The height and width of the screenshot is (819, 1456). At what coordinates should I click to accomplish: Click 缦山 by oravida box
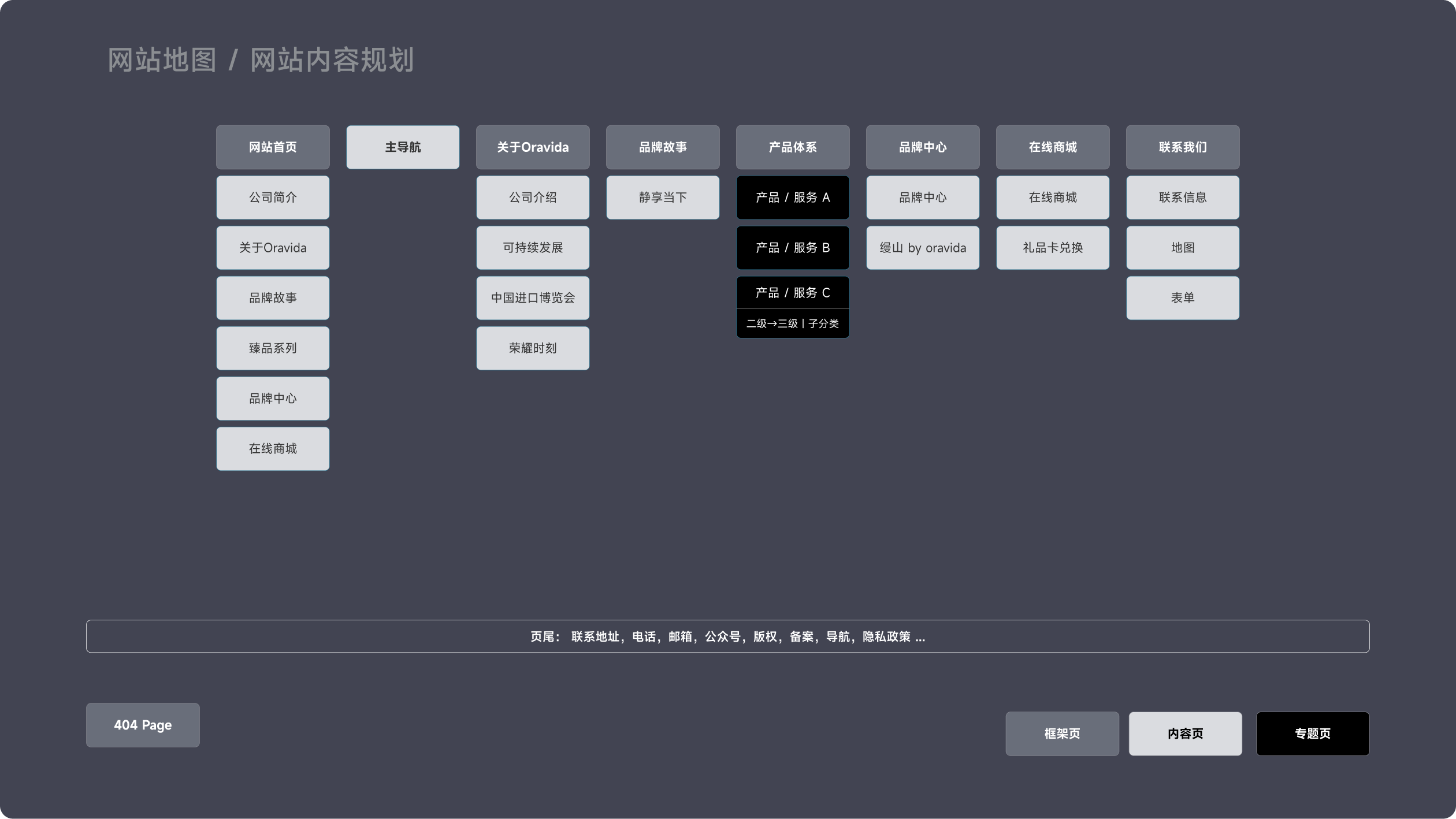[x=923, y=248]
